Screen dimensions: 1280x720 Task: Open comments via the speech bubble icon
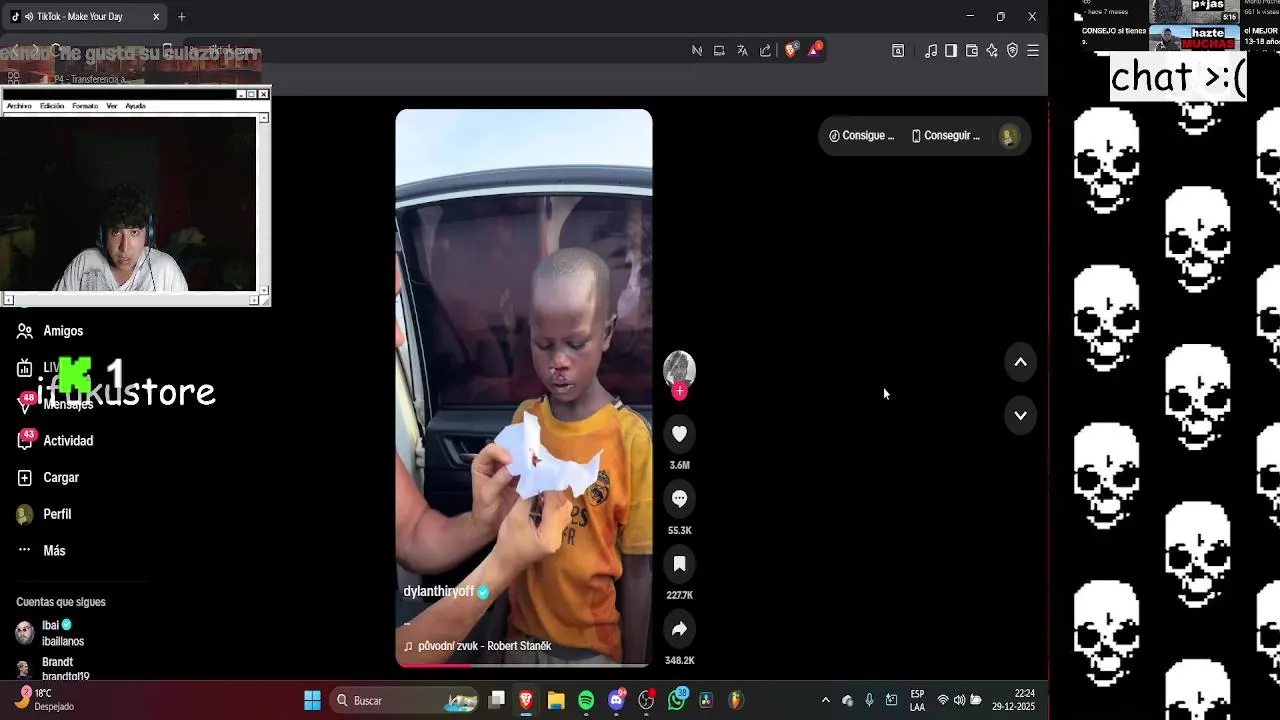[x=679, y=499]
